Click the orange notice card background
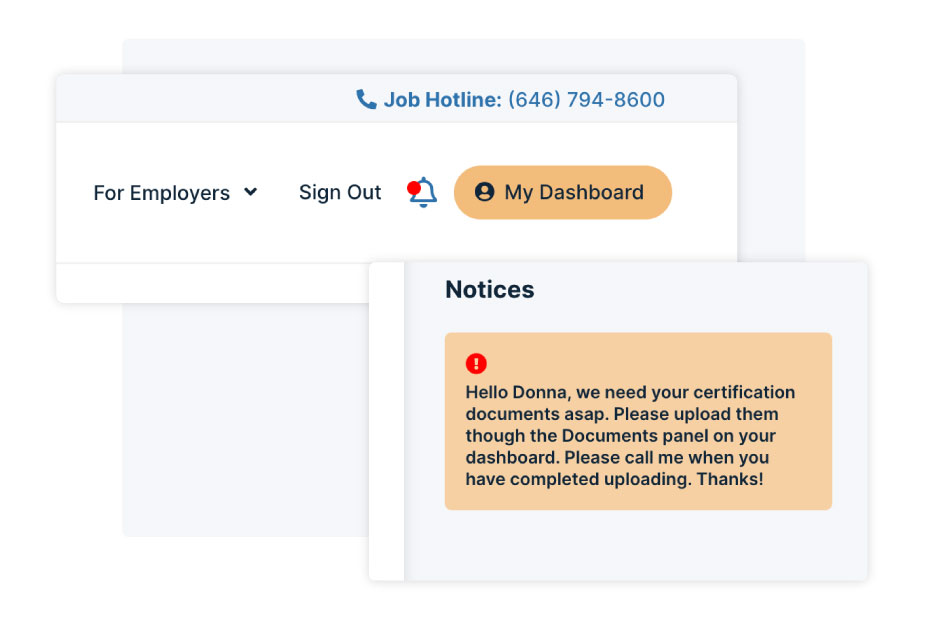 point(638,421)
